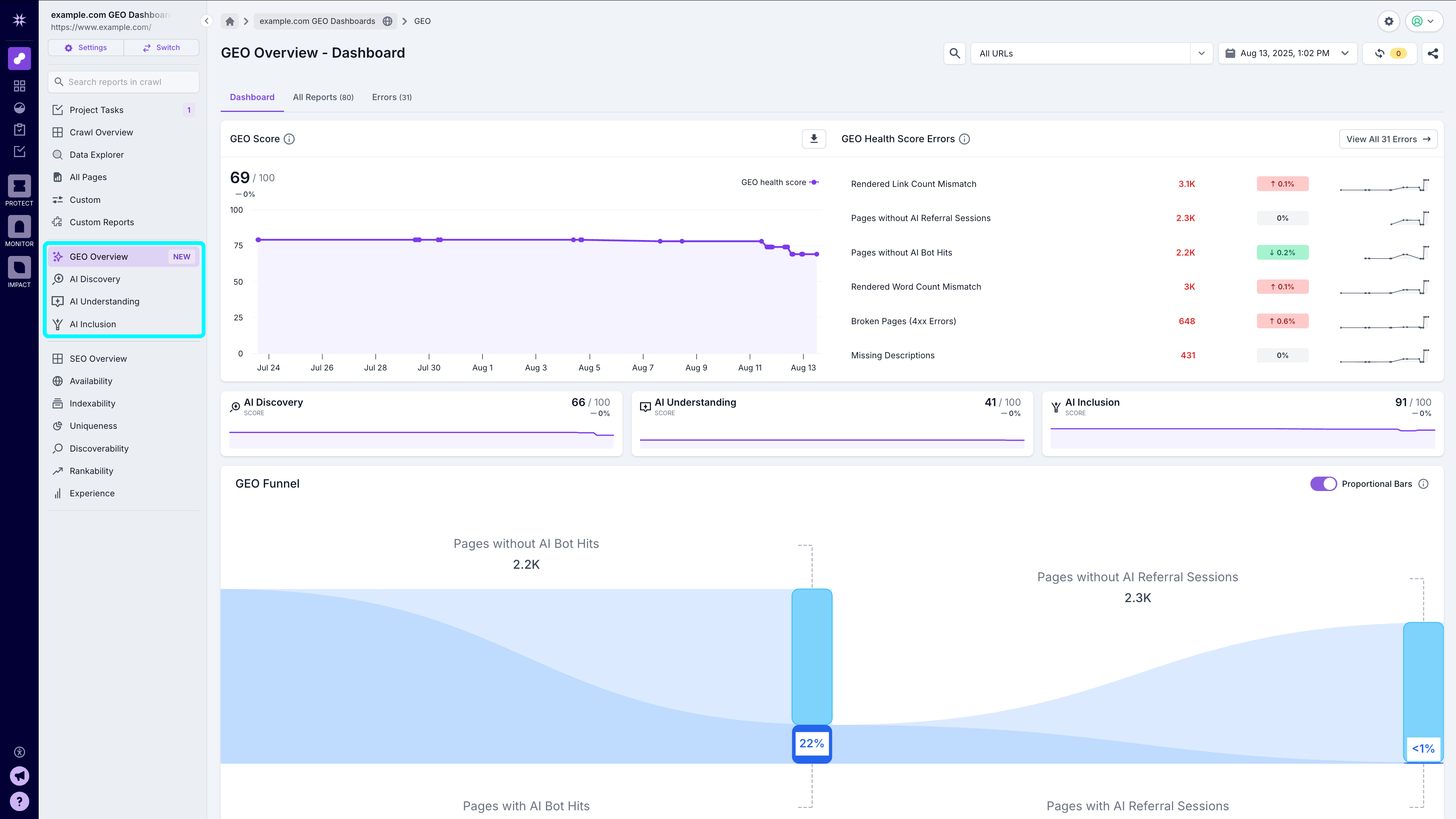
Task: Open the Errors tab
Action: point(392,97)
